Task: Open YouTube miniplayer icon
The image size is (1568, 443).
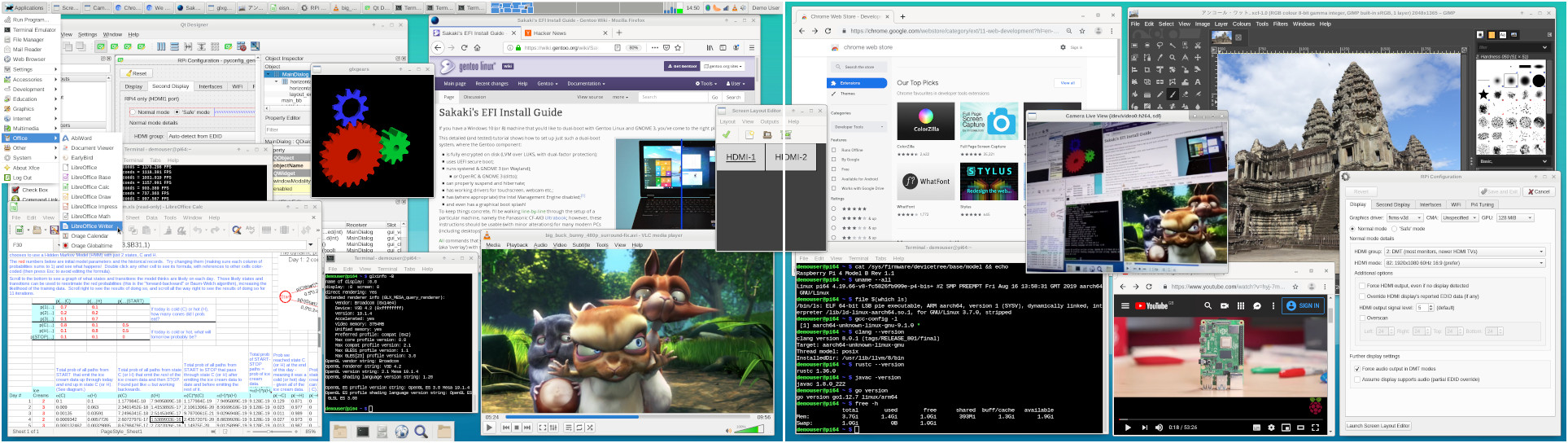Action: pos(1286,428)
